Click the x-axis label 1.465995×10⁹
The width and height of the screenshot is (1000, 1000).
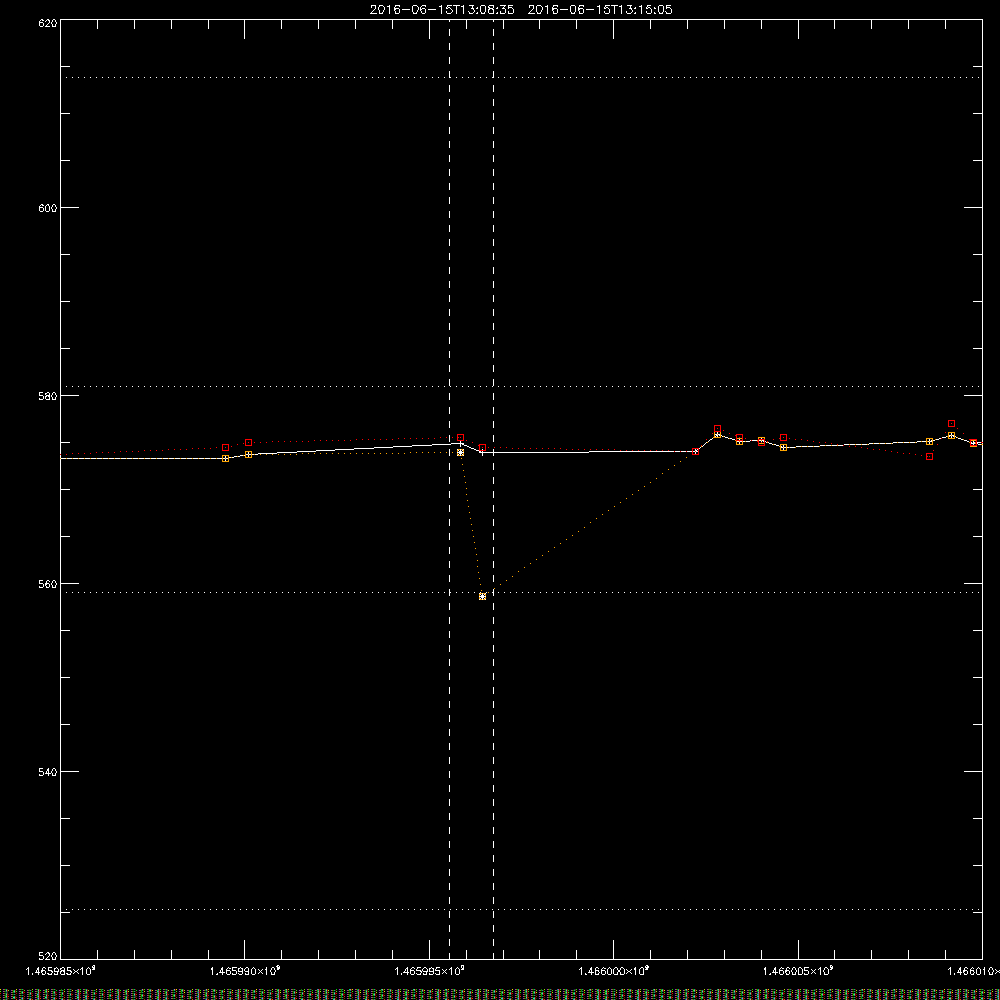[x=430, y=971]
